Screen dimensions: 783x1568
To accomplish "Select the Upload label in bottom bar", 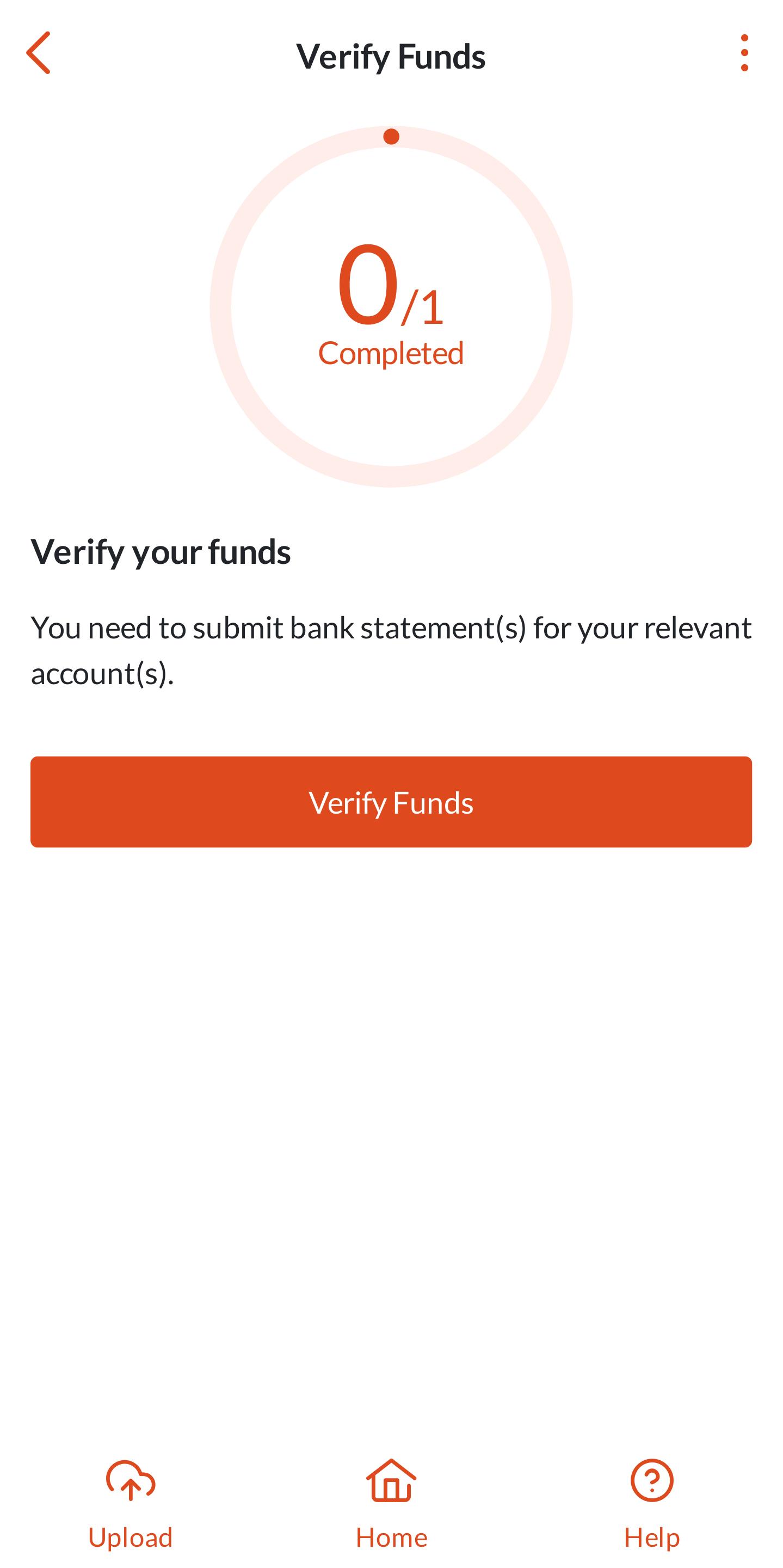I will coord(130,1538).
